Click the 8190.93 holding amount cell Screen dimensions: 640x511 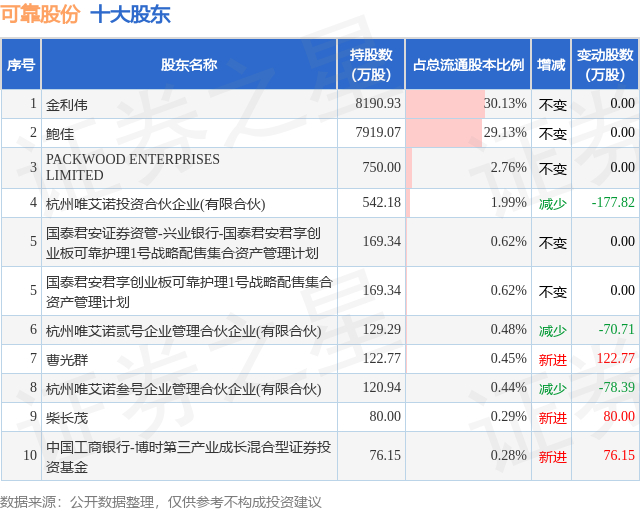coord(377,104)
